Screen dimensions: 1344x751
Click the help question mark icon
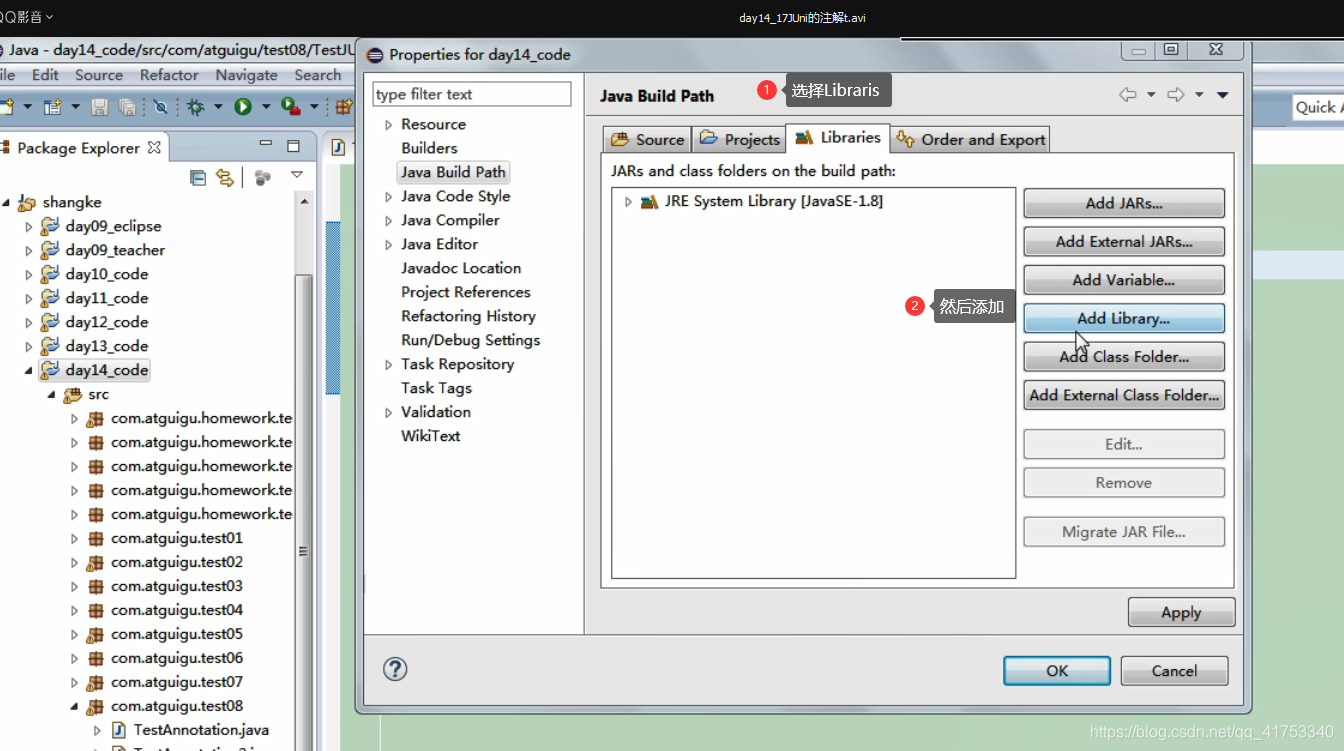(x=395, y=669)
